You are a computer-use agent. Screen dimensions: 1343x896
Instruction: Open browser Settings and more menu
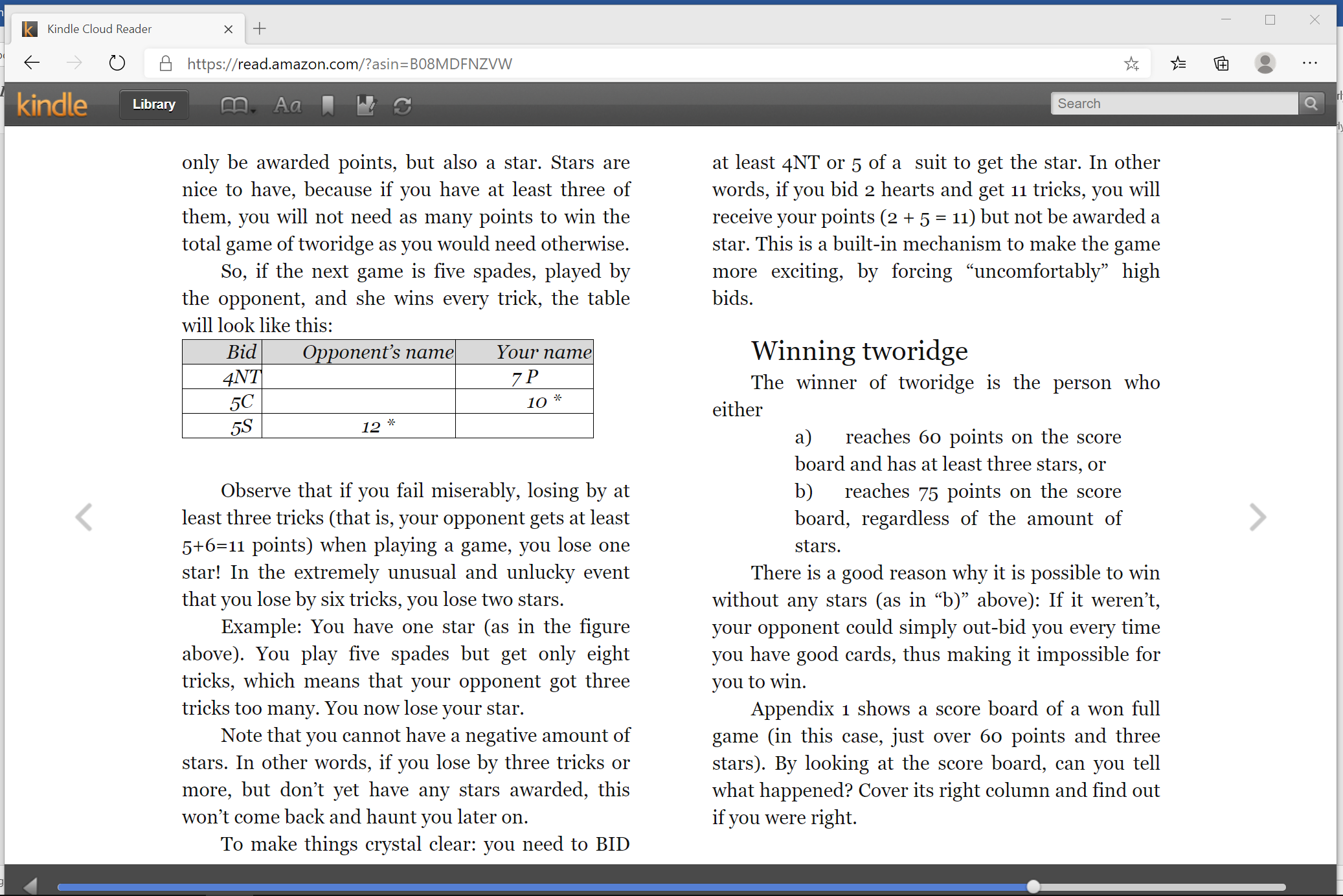(1310, 63)
